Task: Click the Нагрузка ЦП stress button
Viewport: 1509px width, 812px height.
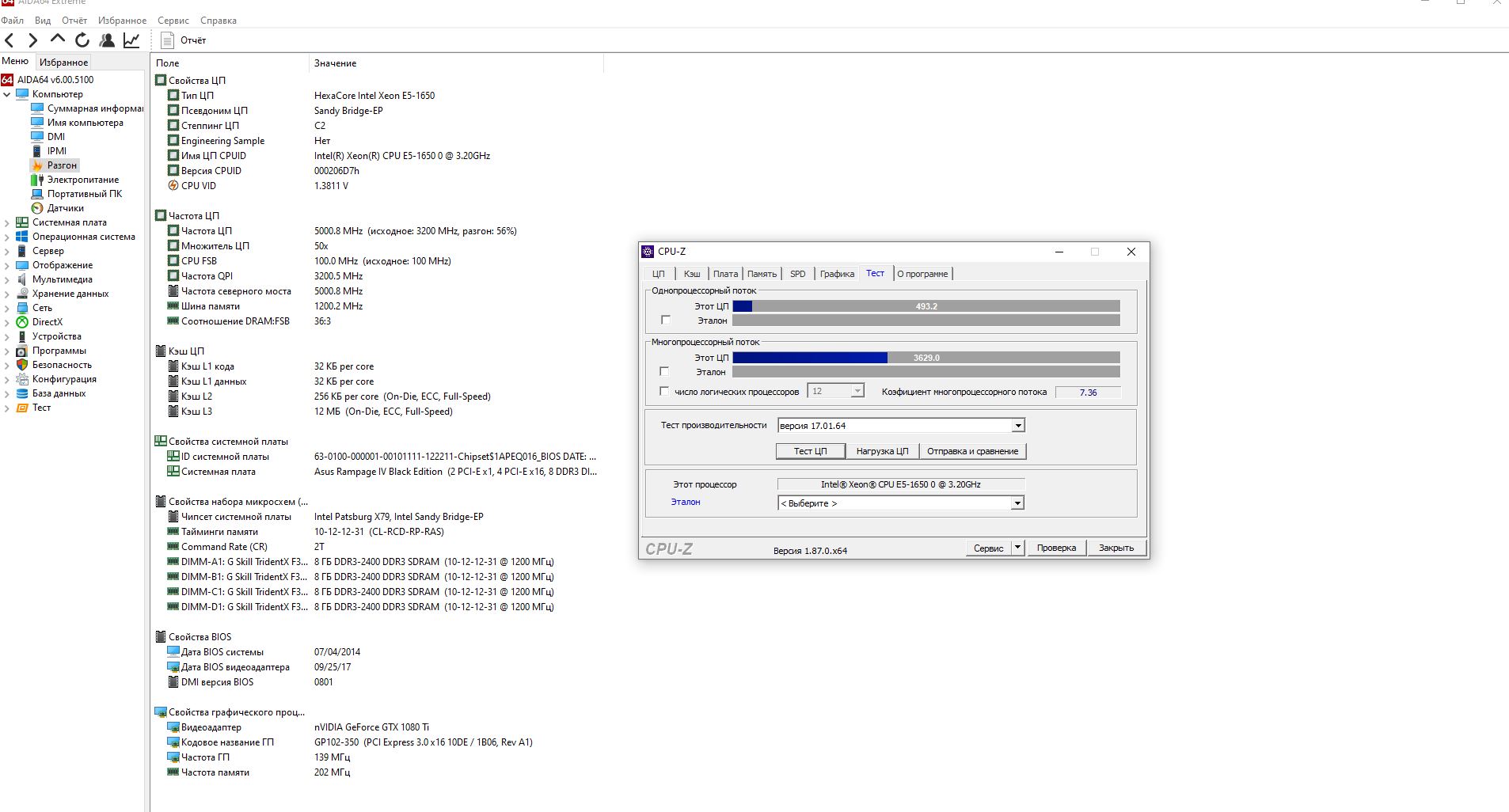Action: pyautogui.click(x=882, y=451)
